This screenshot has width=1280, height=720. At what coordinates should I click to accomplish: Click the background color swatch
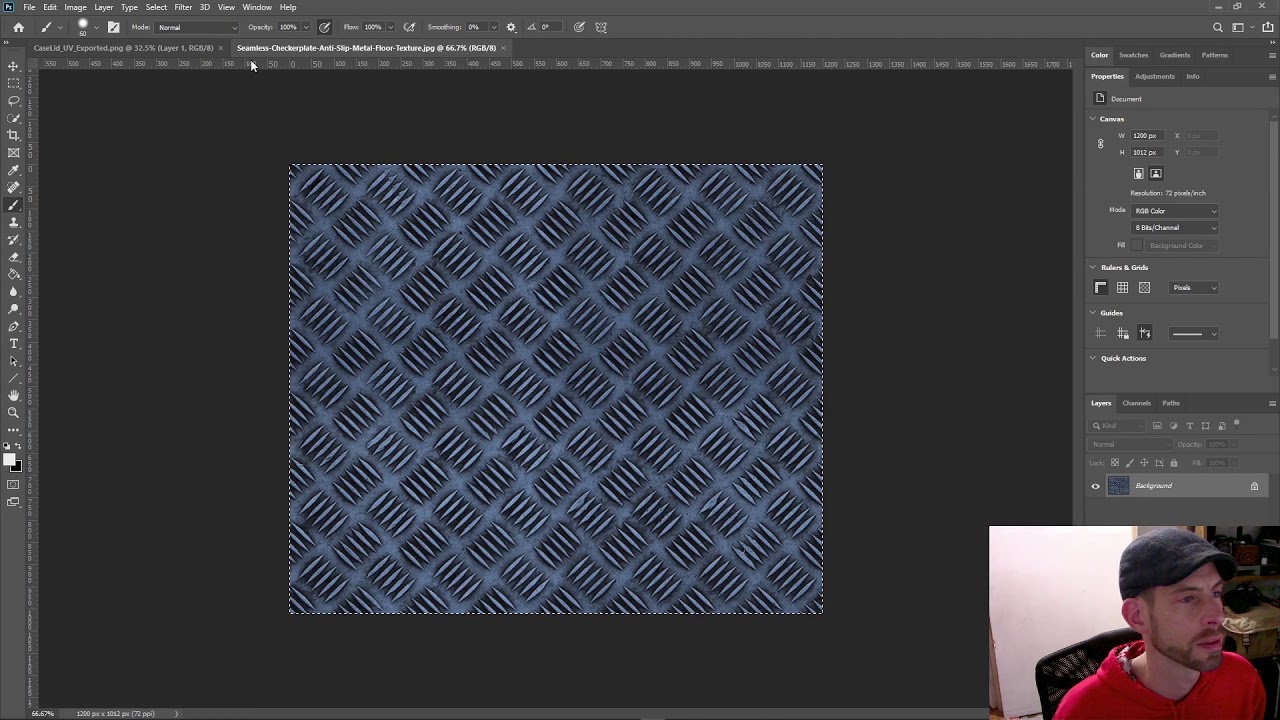(x=16, y=466)
